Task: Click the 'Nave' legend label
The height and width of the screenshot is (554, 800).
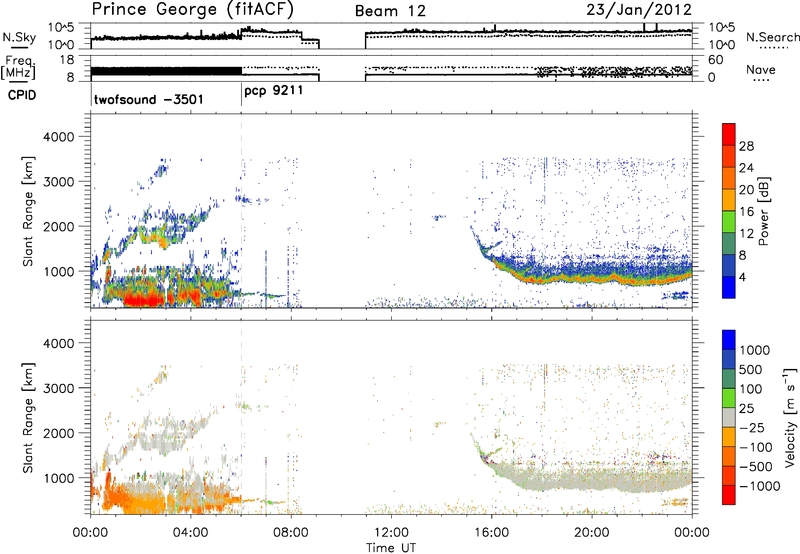Action: click(761, 69)
